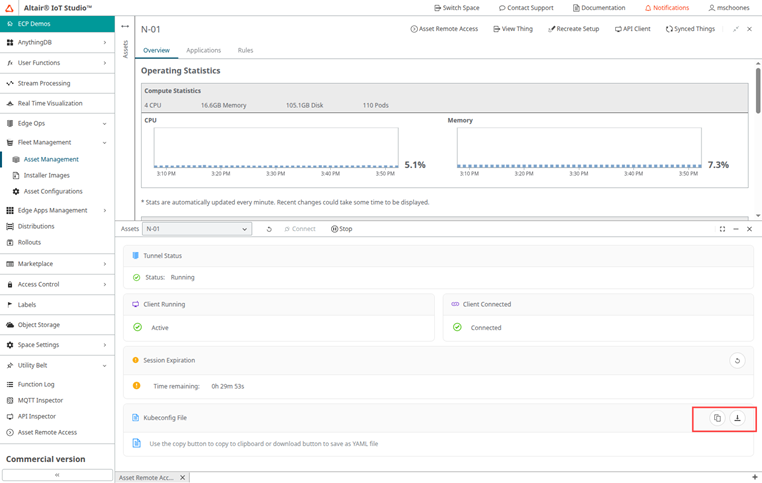Open the Assets N-01 dropdown

(x=196, y=229)
